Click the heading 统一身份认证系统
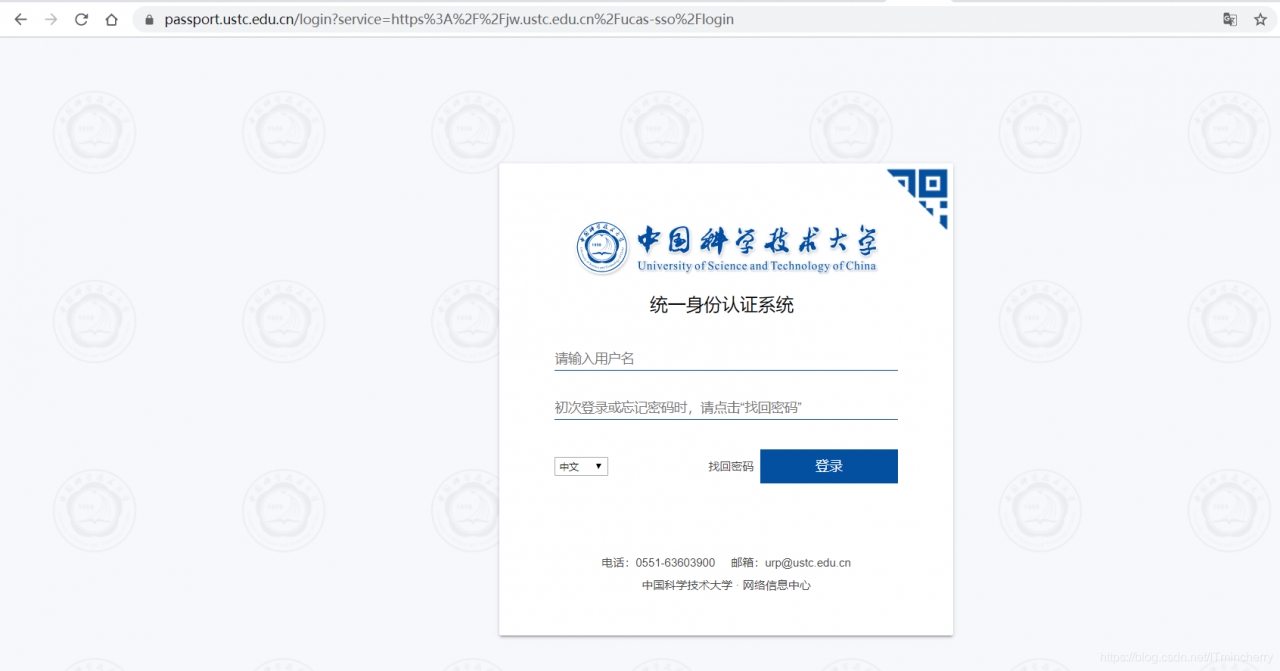1280x671 pixels. pos(722,305)
